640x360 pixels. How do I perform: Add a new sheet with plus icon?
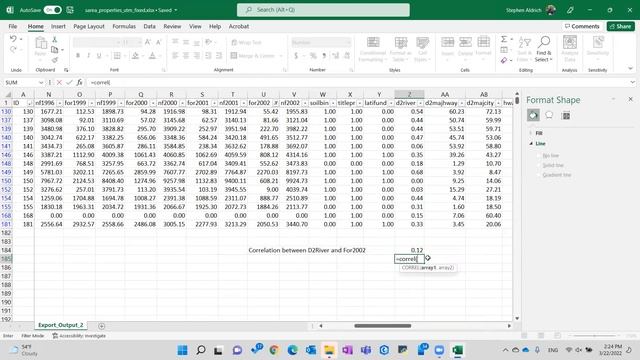click(102, 326)
